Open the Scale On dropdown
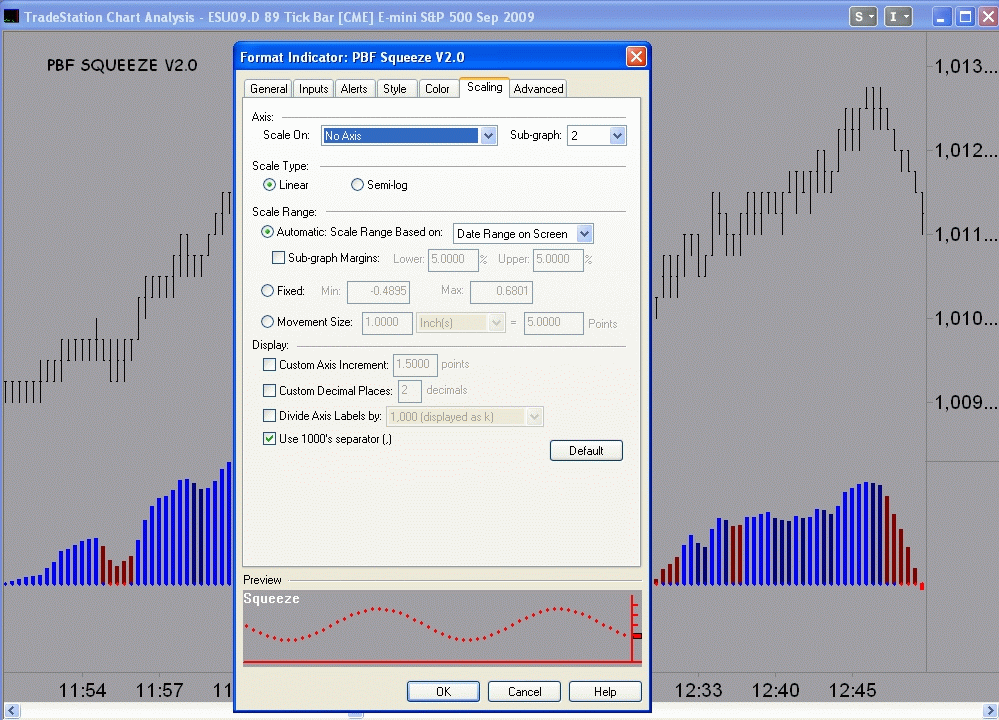The image size is (999, 720). [489, 136]
